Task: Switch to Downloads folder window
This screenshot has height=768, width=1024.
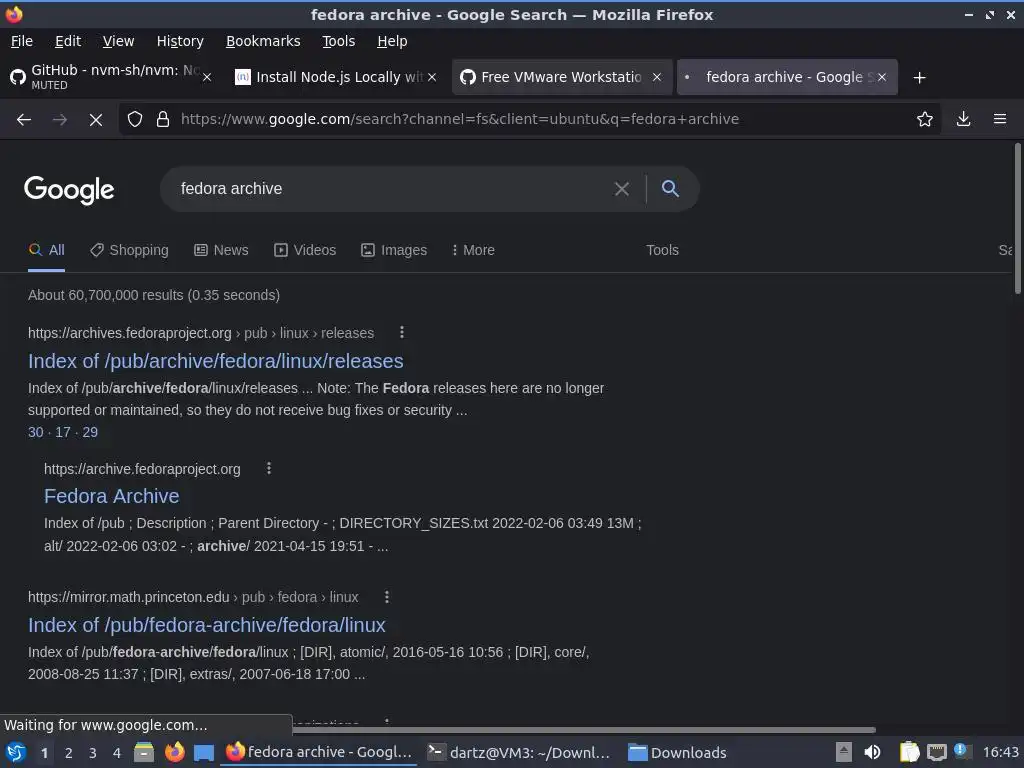Action: pyautogui.click(x=677, y=752)
